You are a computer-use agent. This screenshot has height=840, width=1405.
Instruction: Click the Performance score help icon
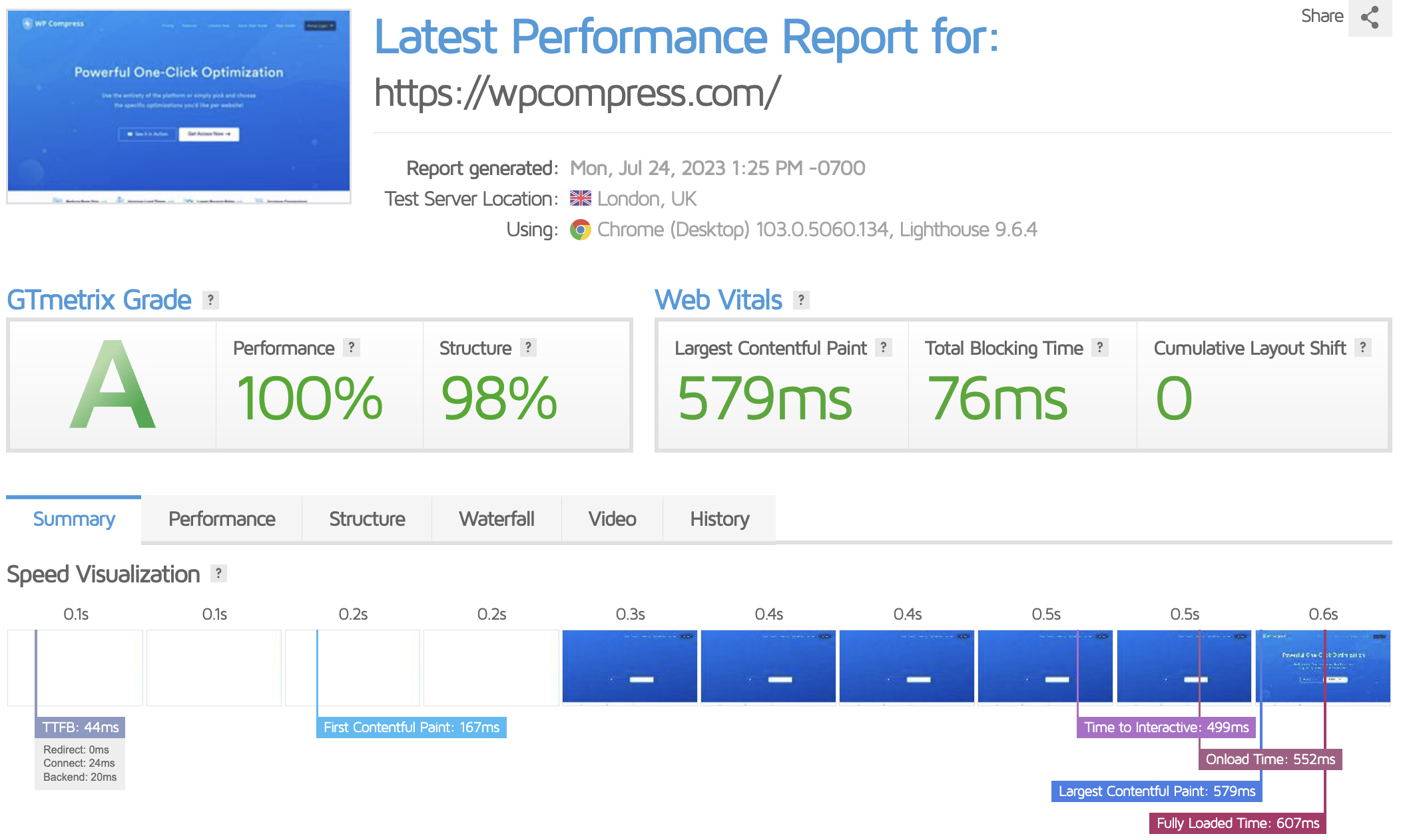click(352, 347)
